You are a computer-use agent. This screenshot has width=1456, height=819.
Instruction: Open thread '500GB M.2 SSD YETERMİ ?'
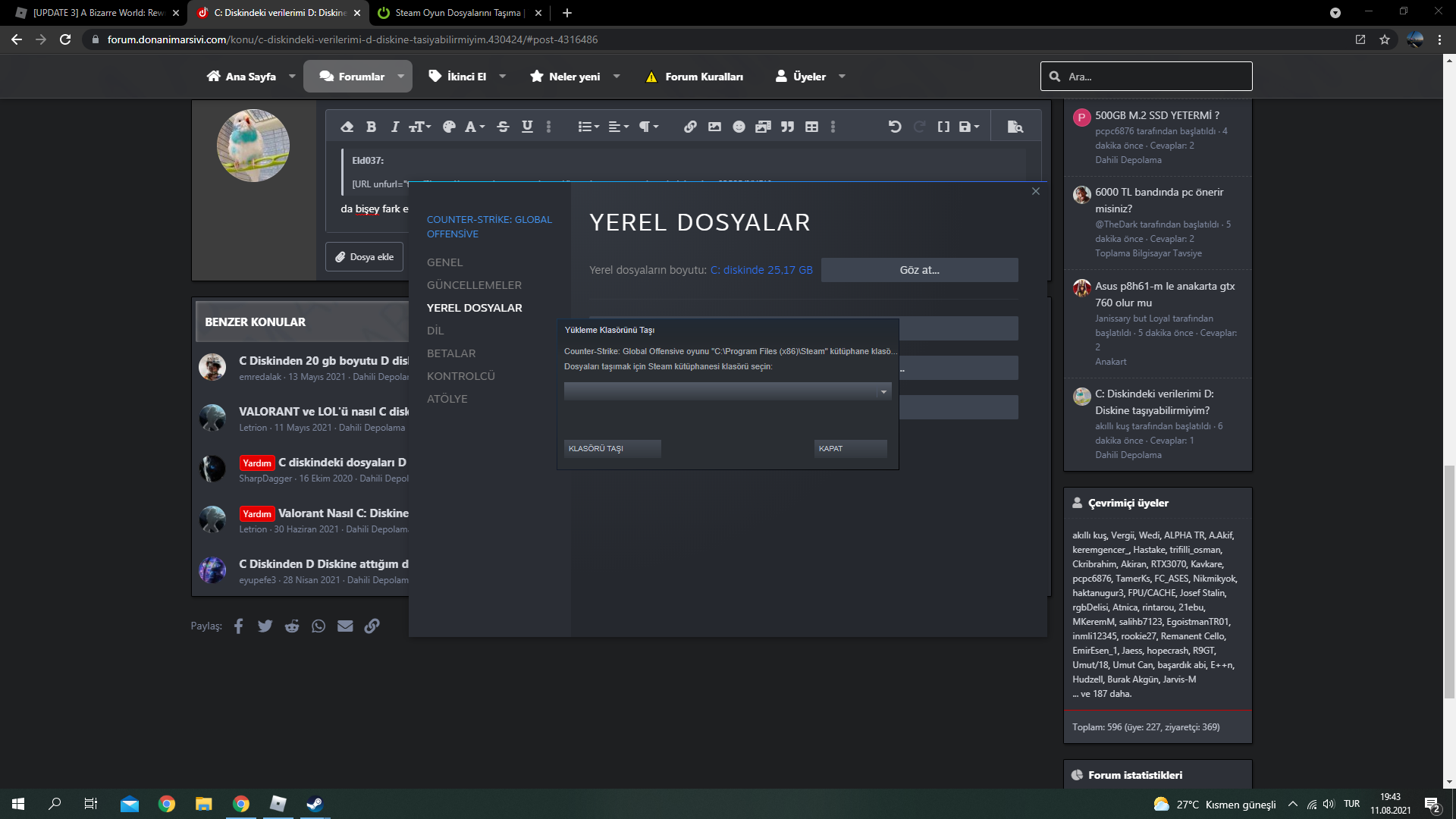[1156, 115]
